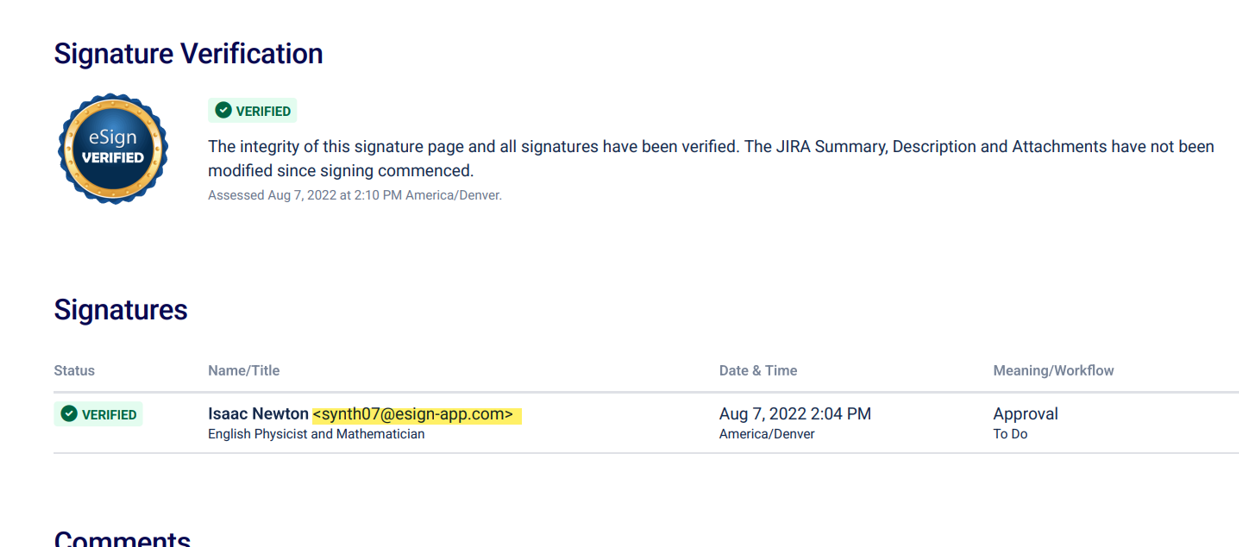Click the VERIFIED text in the signature row
Image resolution: width=1239 pixels, height=547 pixels.
pyautogui.click(x=109, y=415)
